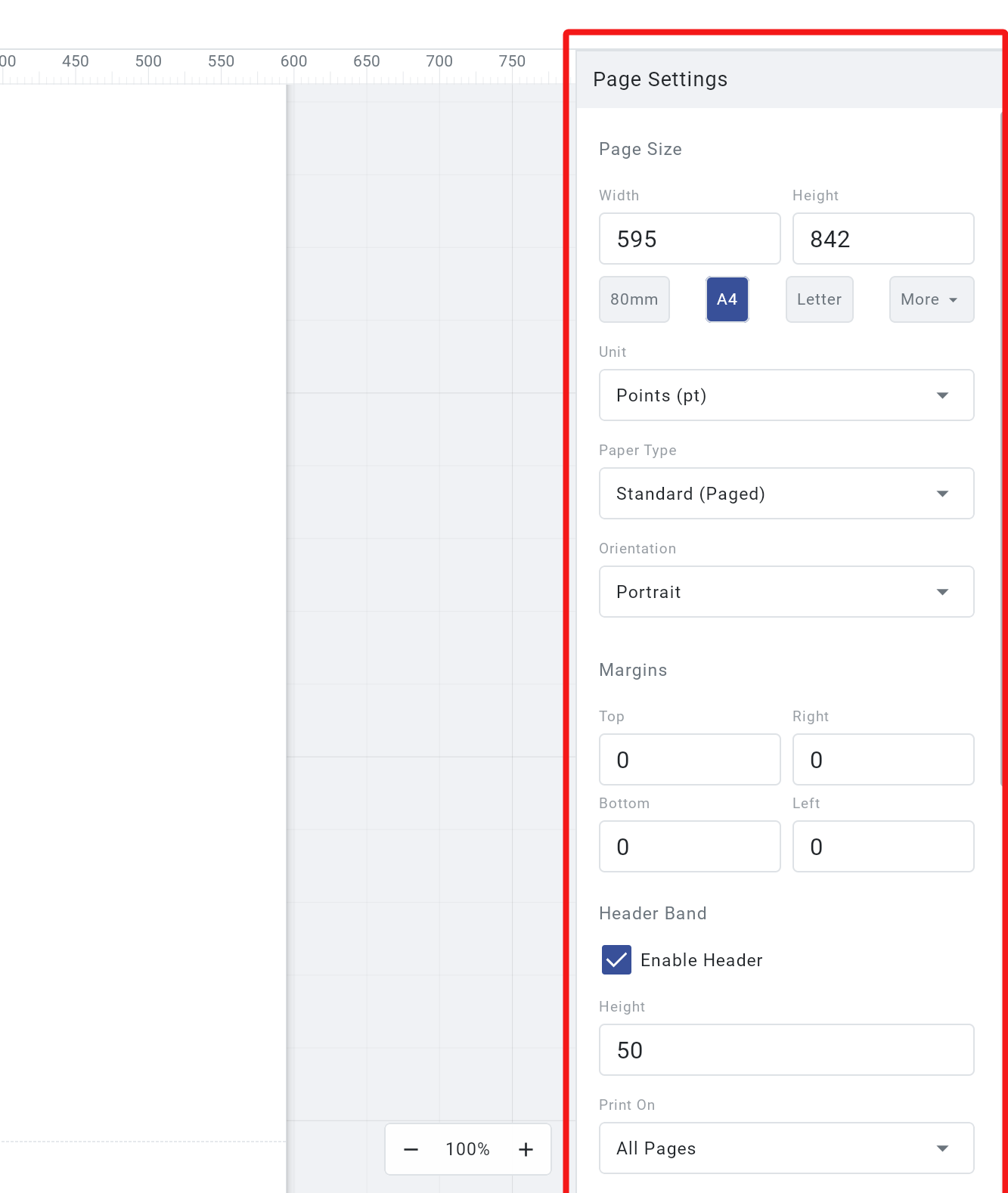Click the page Width input field
This screenshot has height=1193, width=1008.
click(689, 238)
